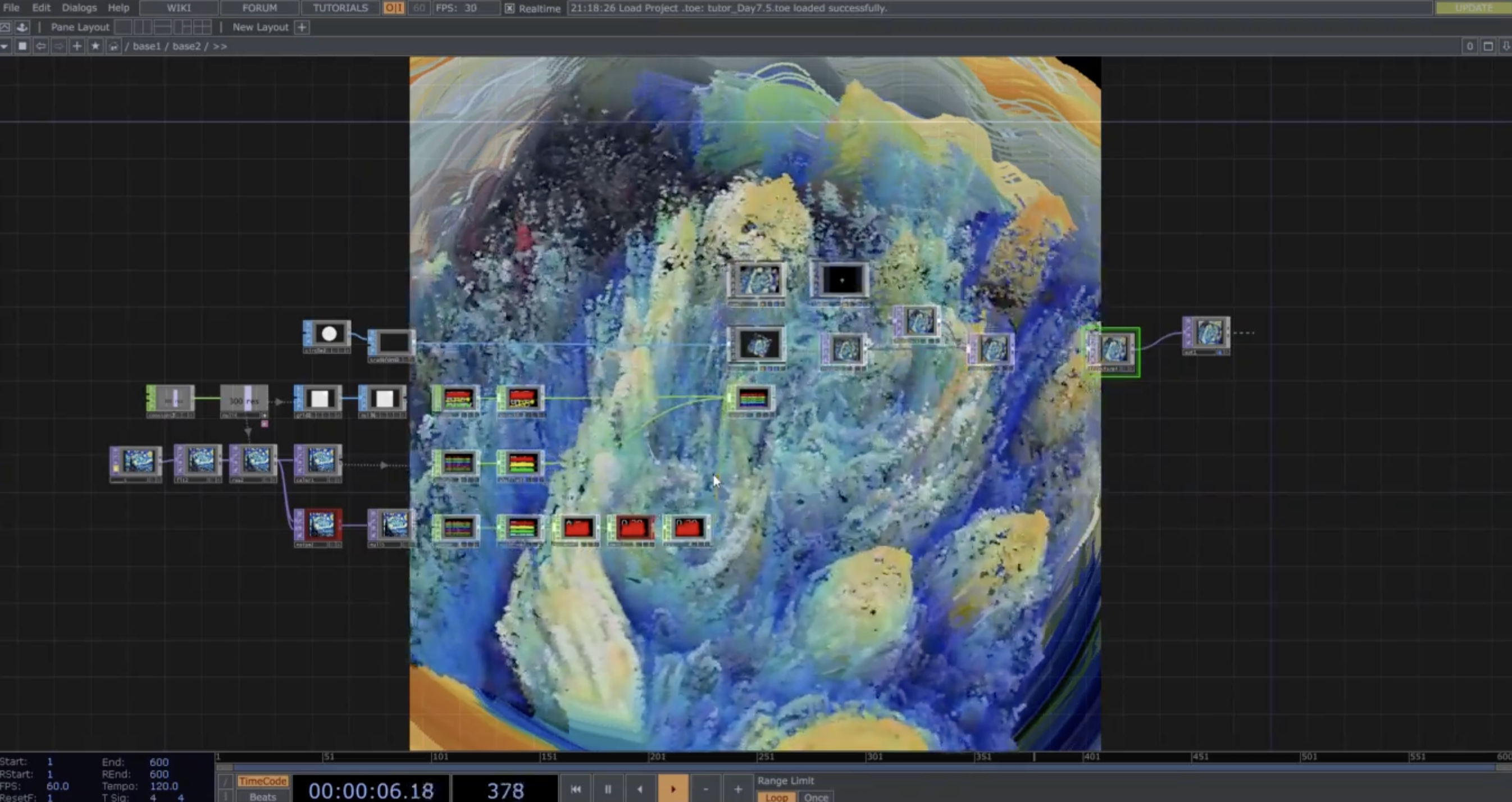Click the network editor pane type square icon
Image resolution: width=1512 pixels, height=802 pixels.
click(x=22, y=46)
